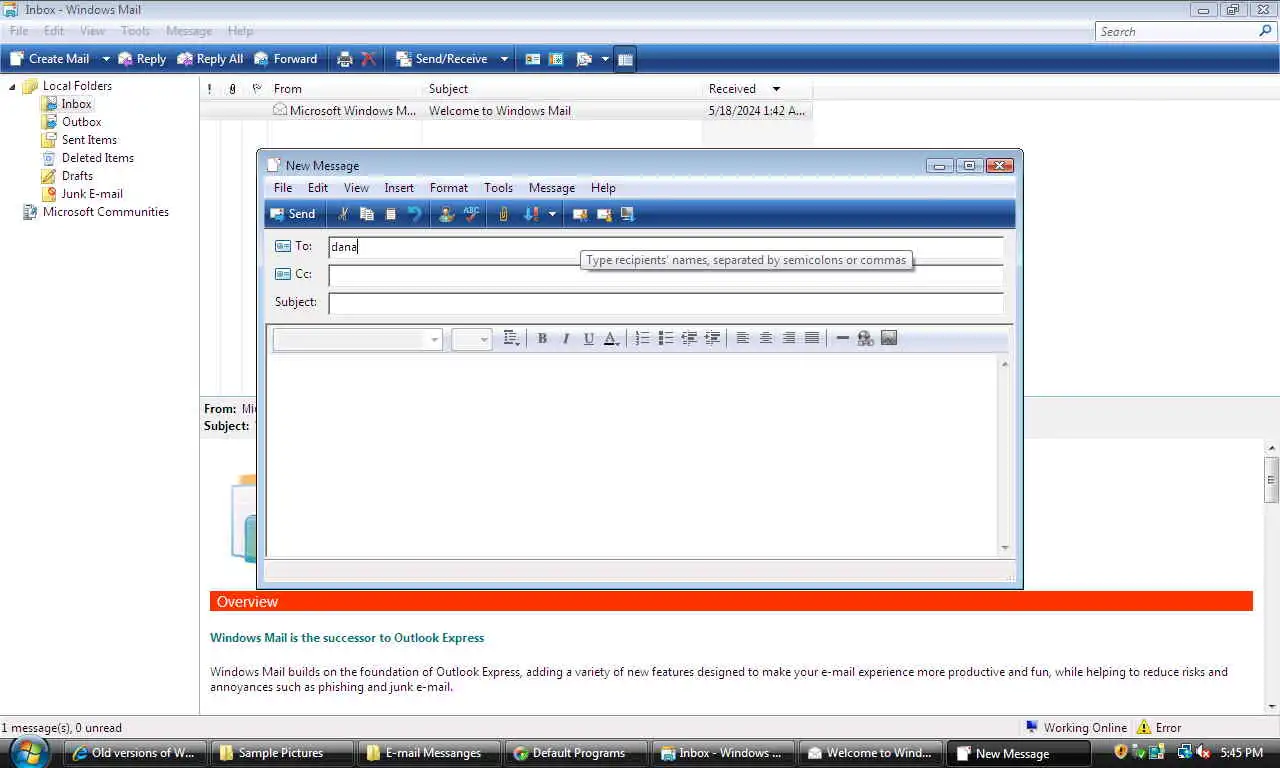This screenshot has width=1280, height=768.
Task: Open the Tools menu in New Message
Action: click(498, 188)
